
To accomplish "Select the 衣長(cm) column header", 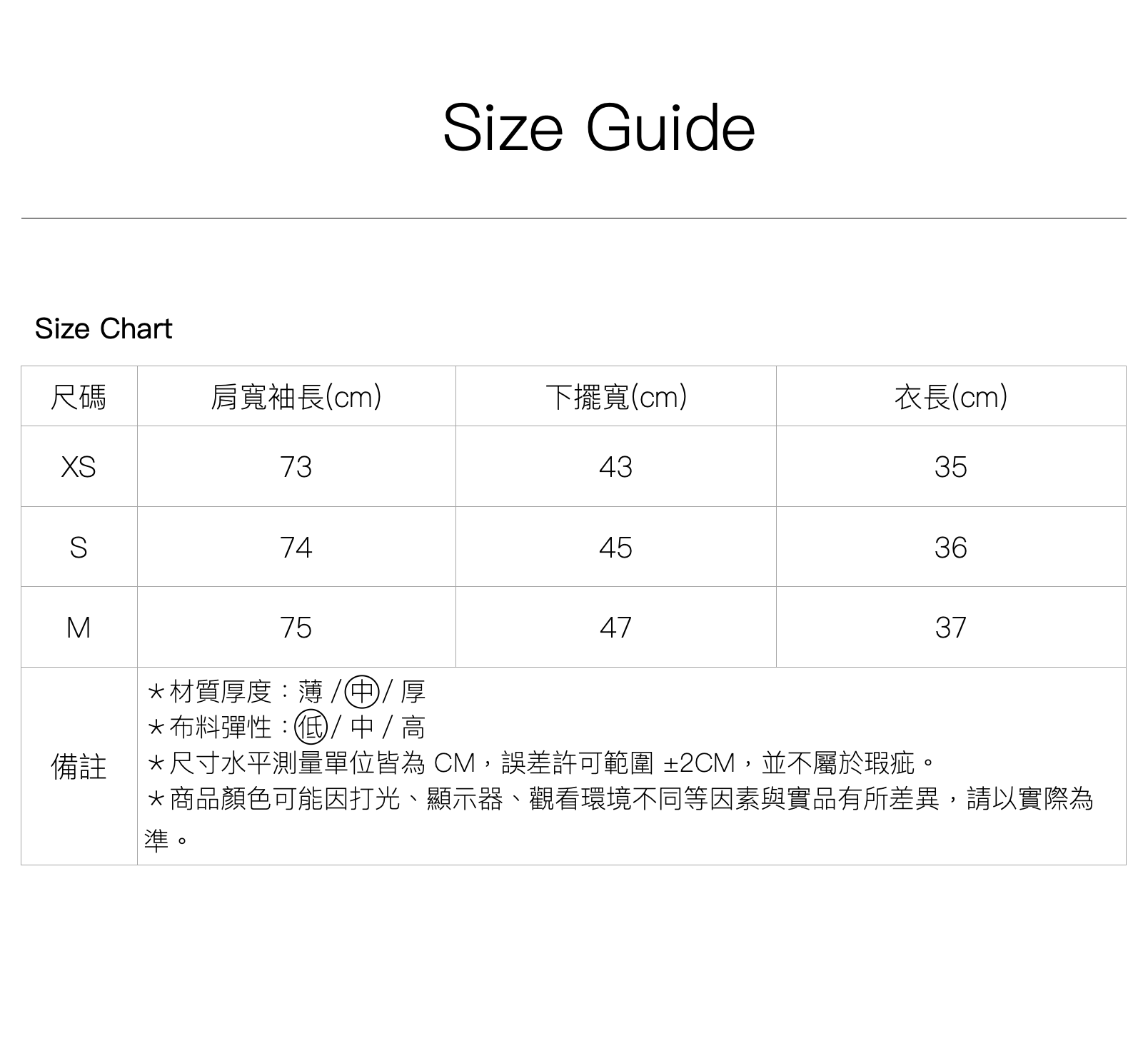I will pos(950,397).
